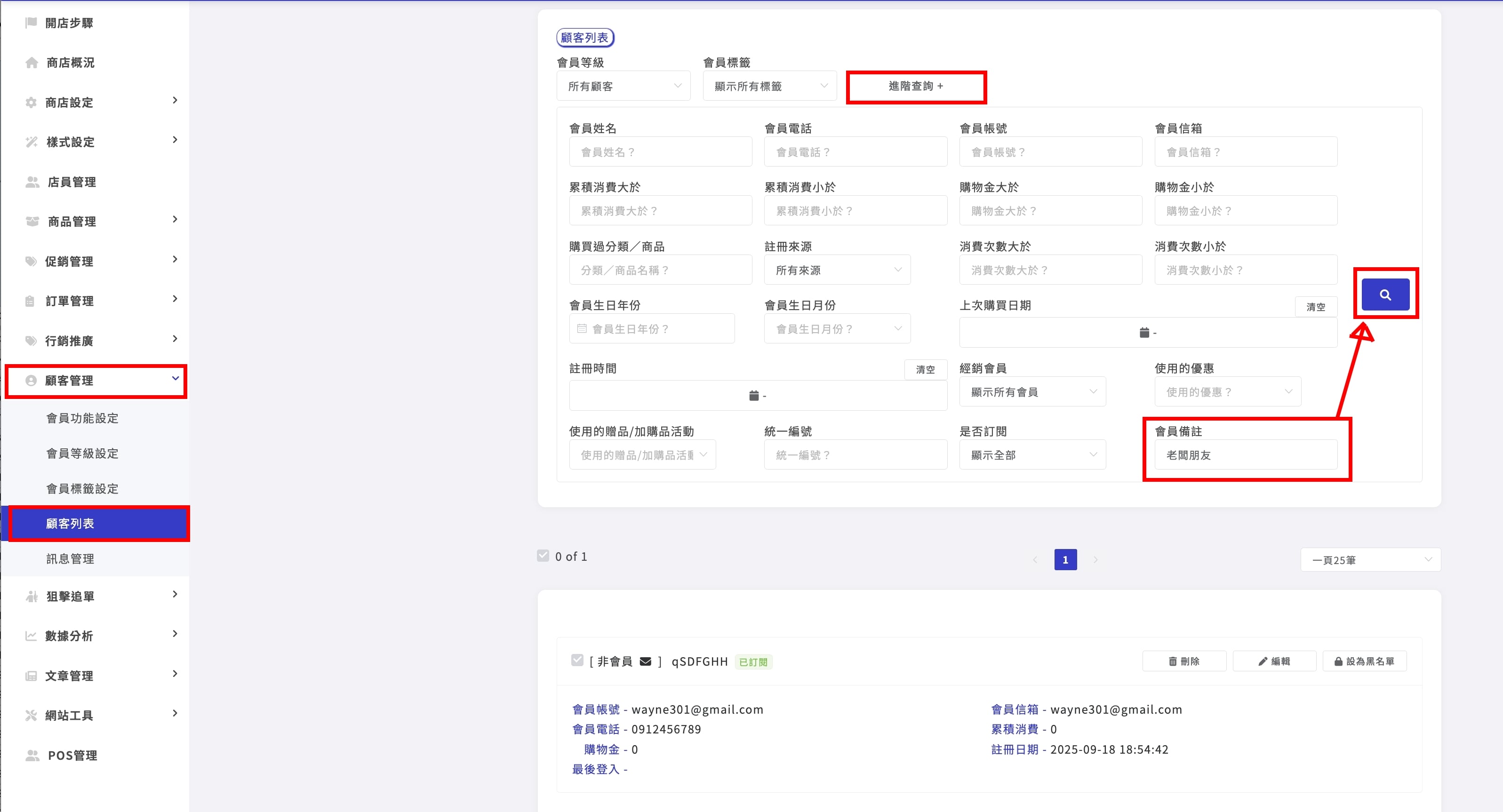Image resolution: width=1503 pixels, height=812 pixels.
Task: Click the 進階查詢 + button
Action: coord(916,87)
